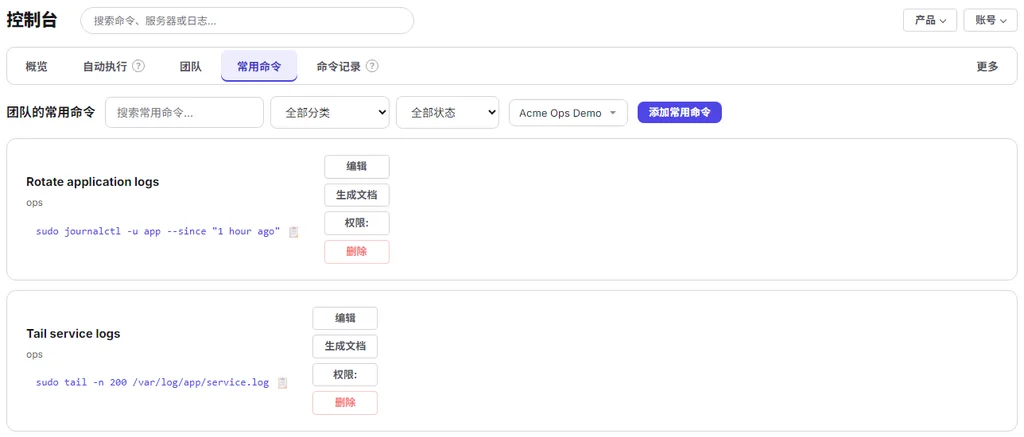Click the Tail service logs title
Screen dimensions: 1024x437
[73, 334]
